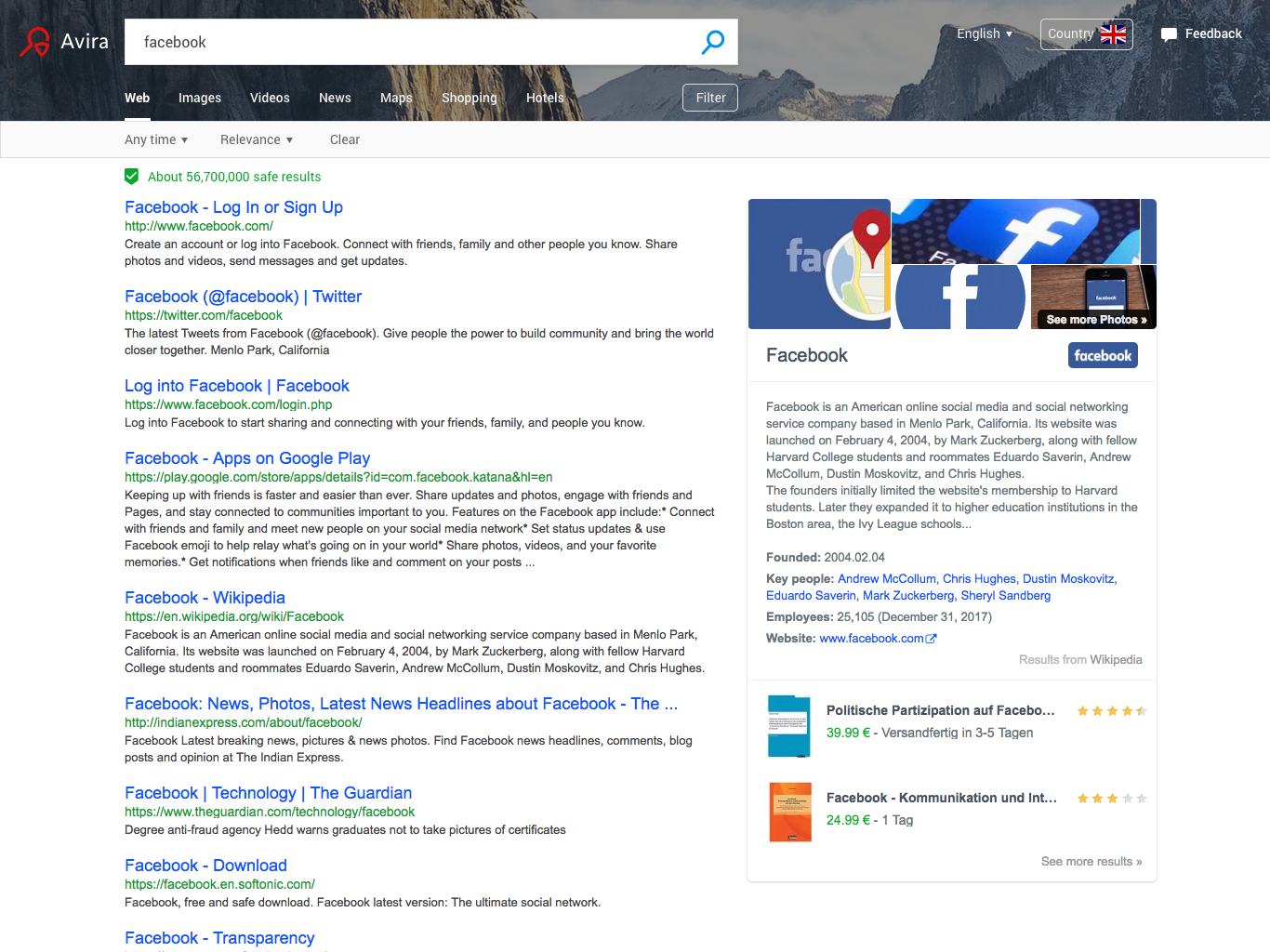Click the Filter button
1270x952 pixels.
pos(709,97)
